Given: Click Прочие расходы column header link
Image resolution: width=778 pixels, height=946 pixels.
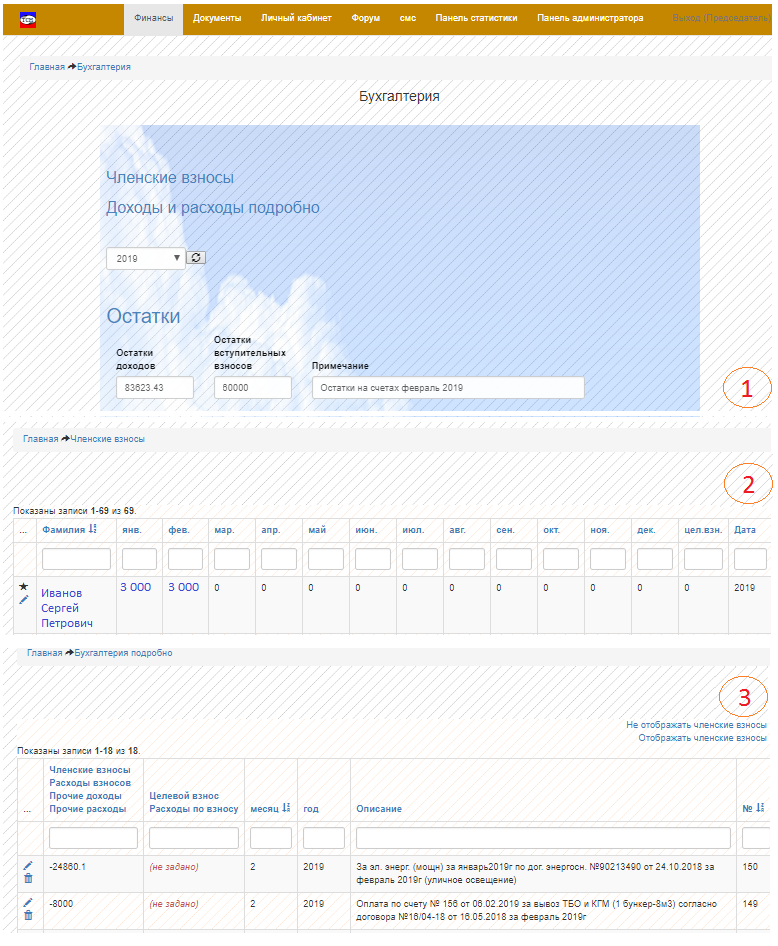Looking at the screenshot, I should 87,809.
